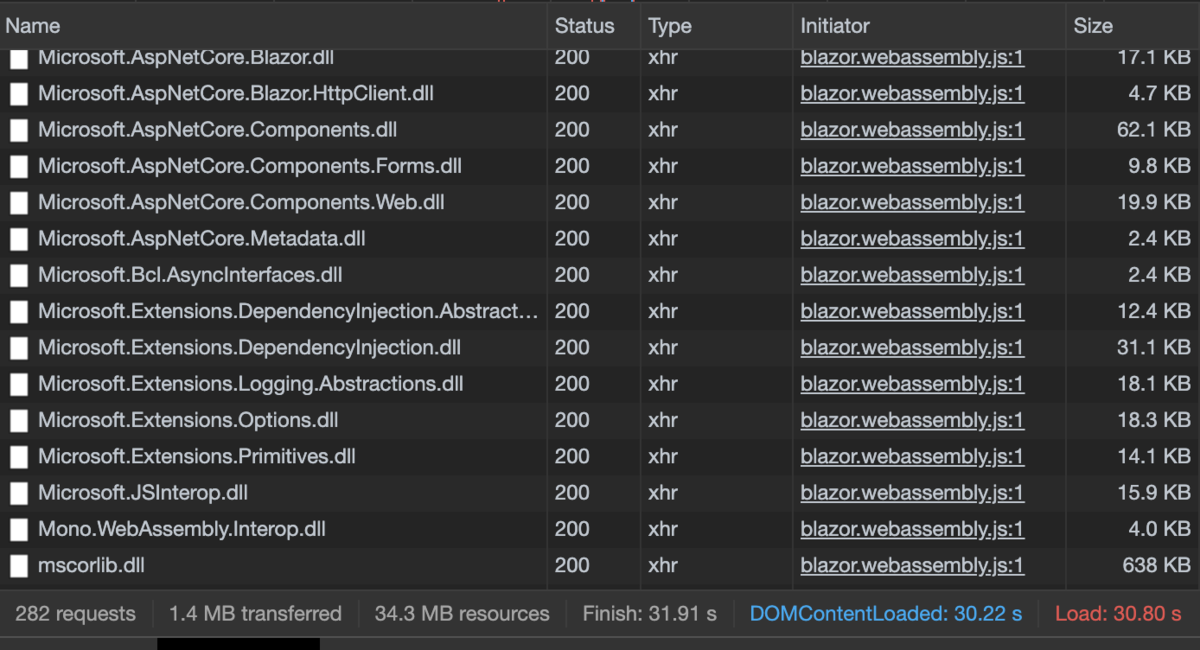
Task: Click the file icon for Microsoft.AspNetCore.Blazor.HttpClient.dll
Action: (x=19, y=94)
